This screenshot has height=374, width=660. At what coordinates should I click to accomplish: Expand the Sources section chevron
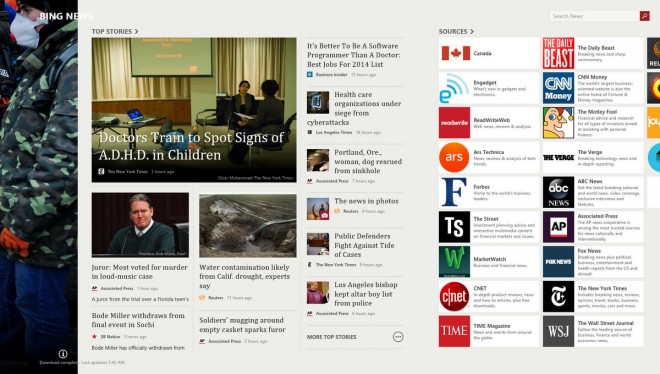[472, 32]
